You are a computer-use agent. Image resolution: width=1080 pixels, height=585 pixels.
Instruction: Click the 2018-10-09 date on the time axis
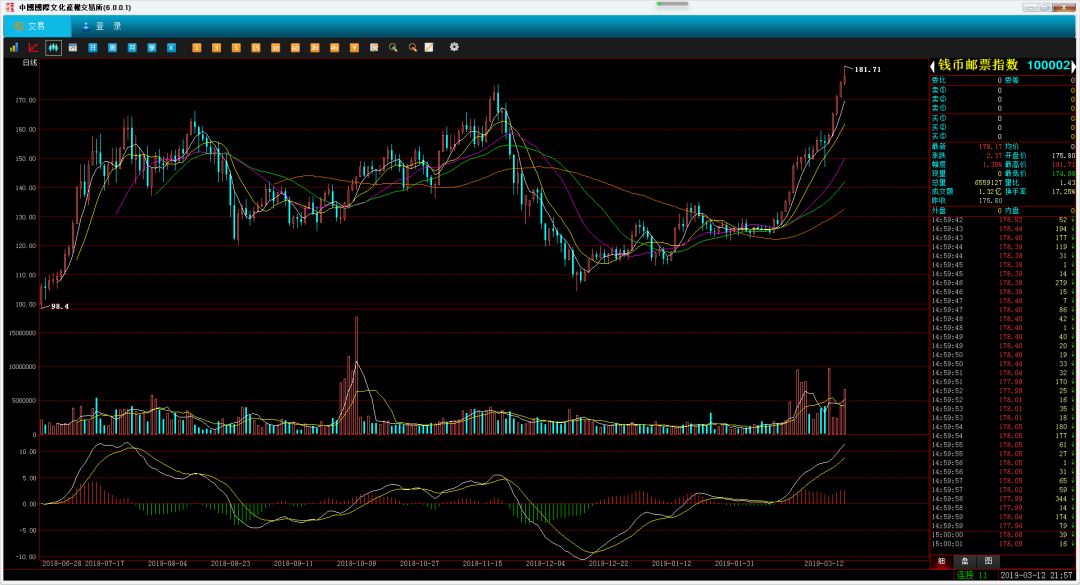[x=356, y=564]
